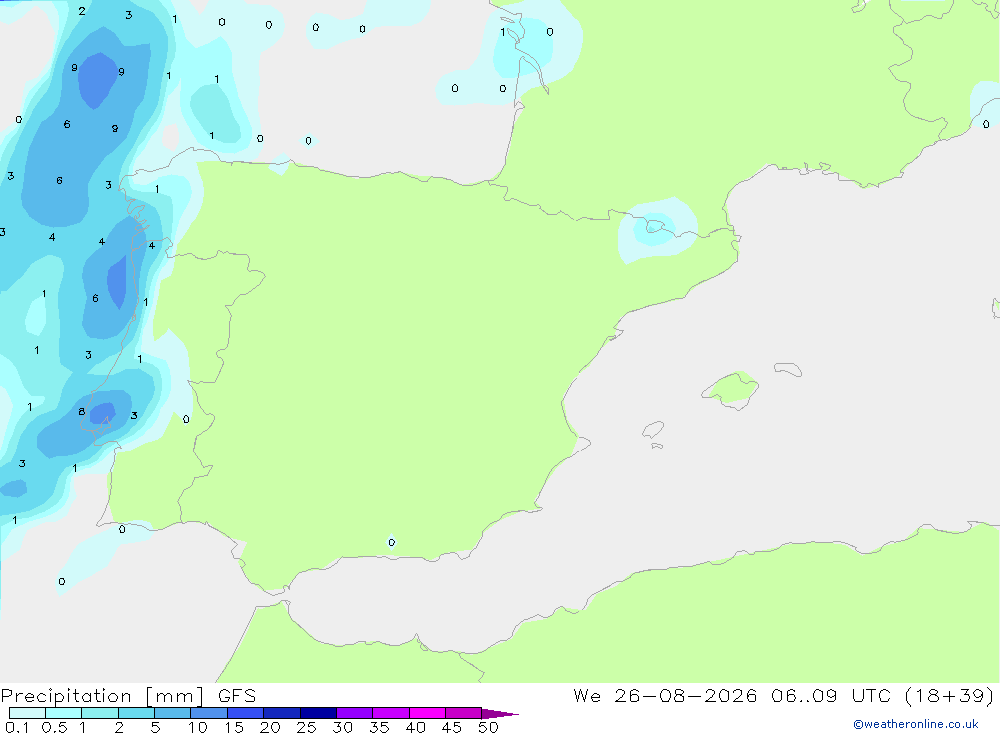The width and height of the screenshot is (1000, 733).
Task: Click the '(18+39)' forecast run text
Action: 949,695
